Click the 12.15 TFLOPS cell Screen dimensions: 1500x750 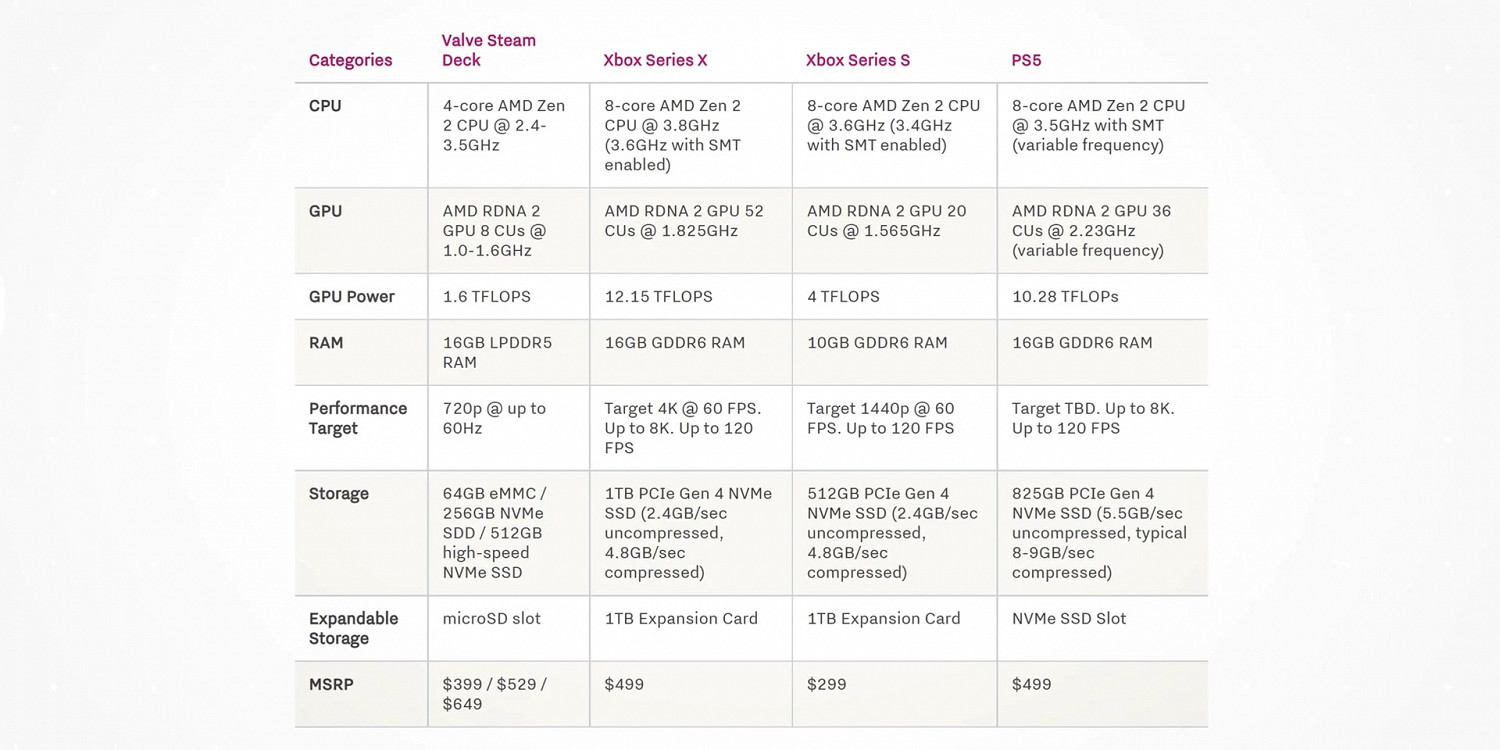[x=658, y=297]
